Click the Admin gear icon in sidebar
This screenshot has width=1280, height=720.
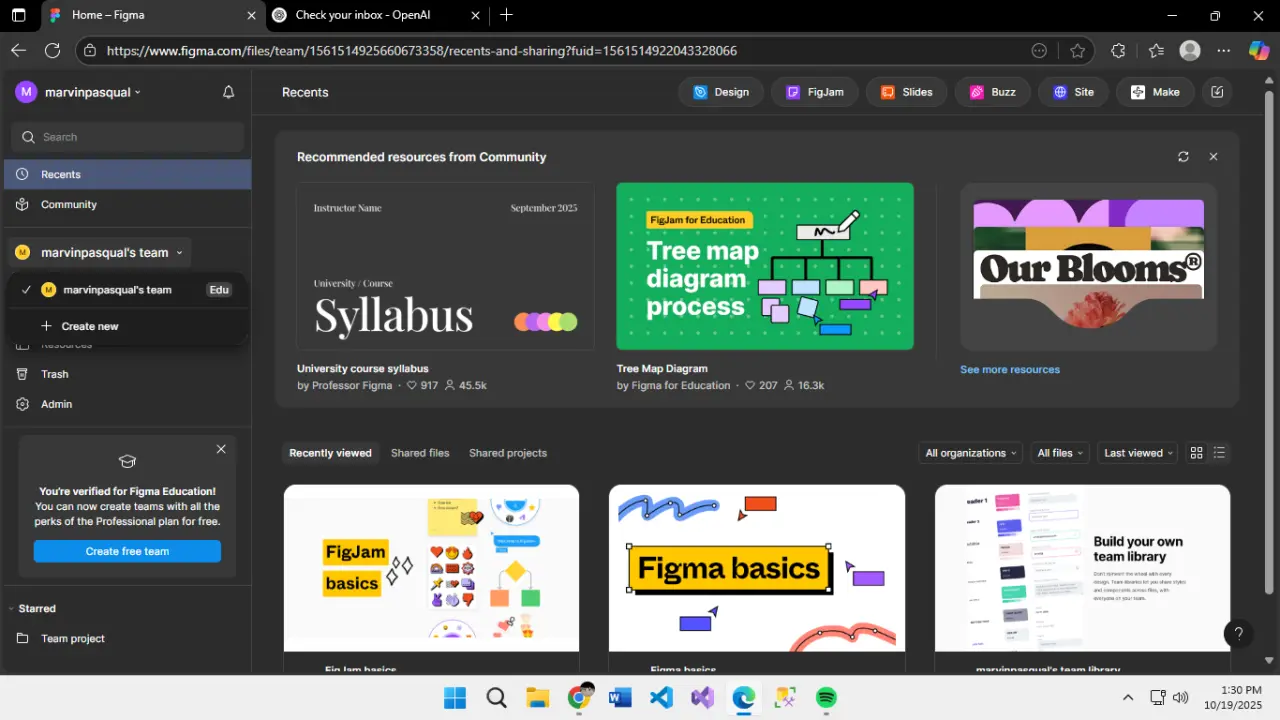pos(22,404)
